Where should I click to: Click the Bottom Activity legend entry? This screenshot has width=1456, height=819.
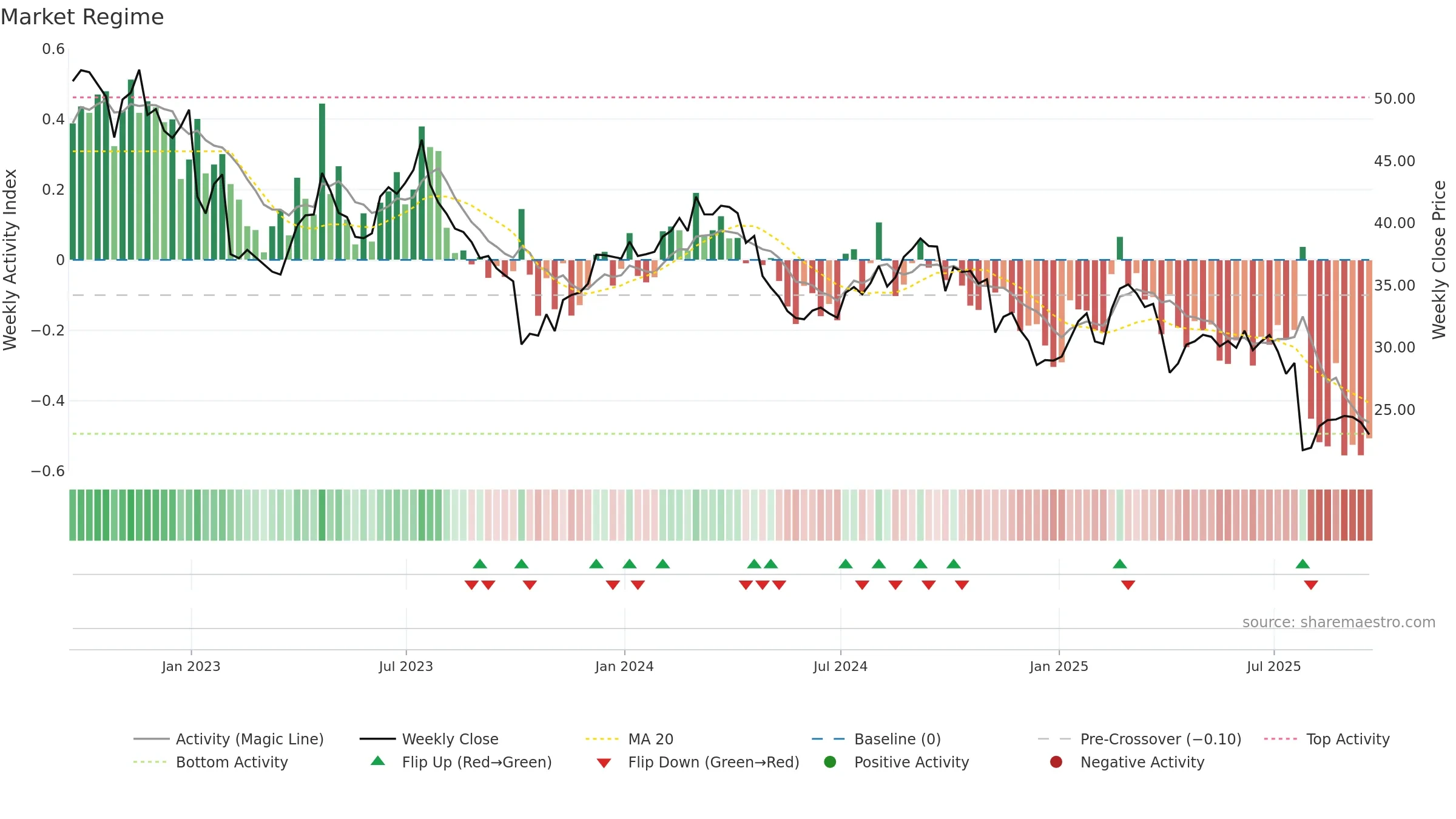(x=211, y=762)
